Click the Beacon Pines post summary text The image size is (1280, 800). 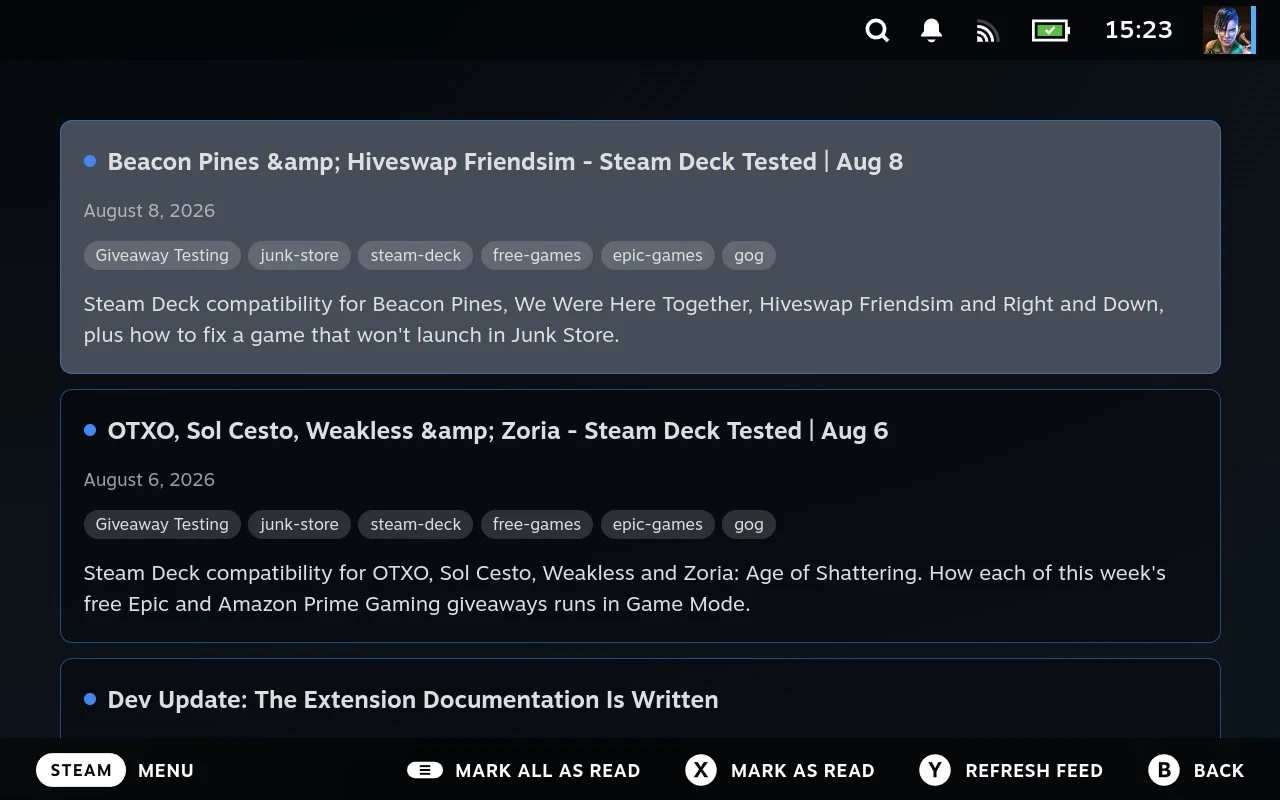click(624, 319)
